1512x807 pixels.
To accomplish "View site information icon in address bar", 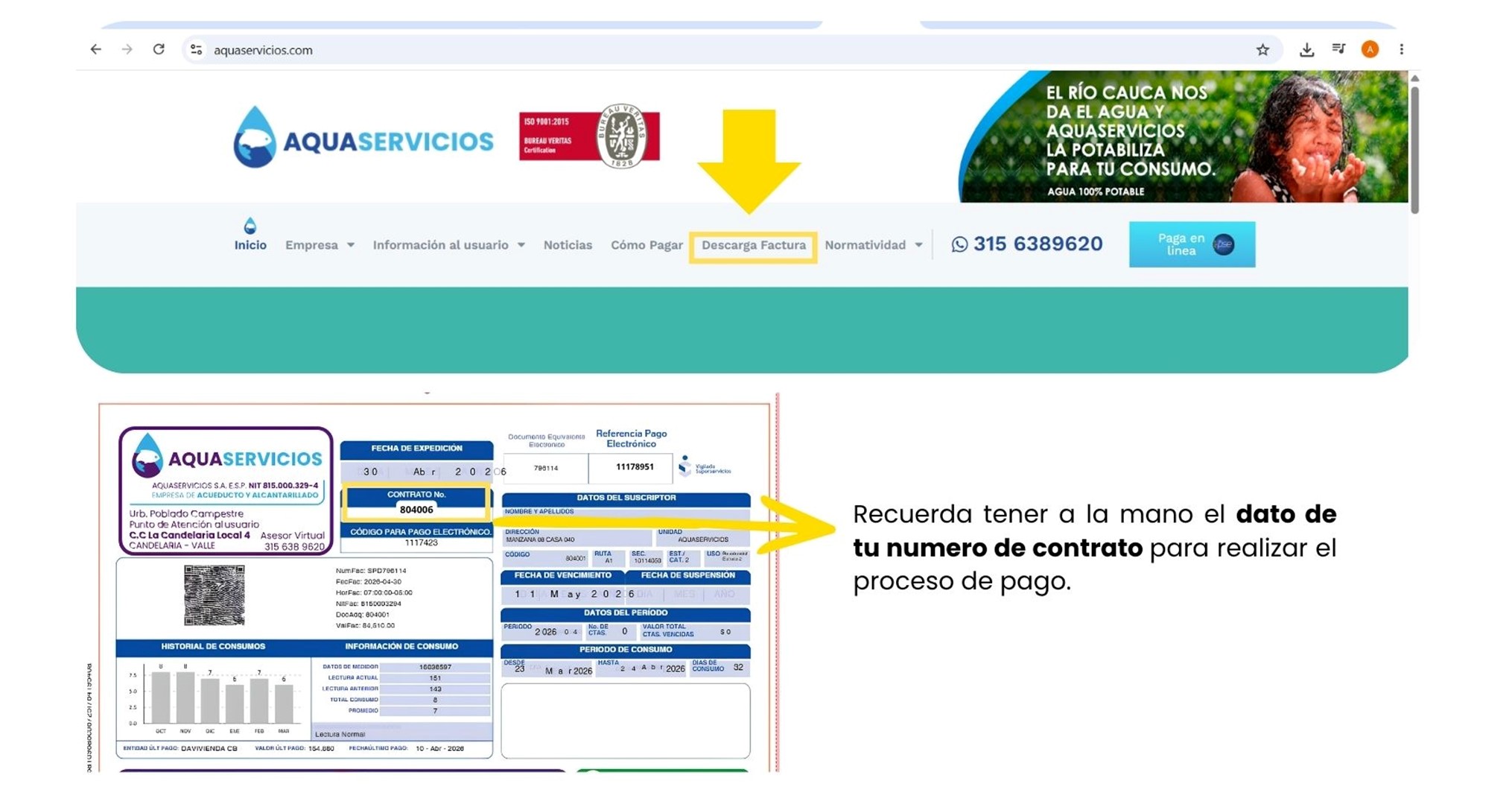I will click(x=196, y=49).
